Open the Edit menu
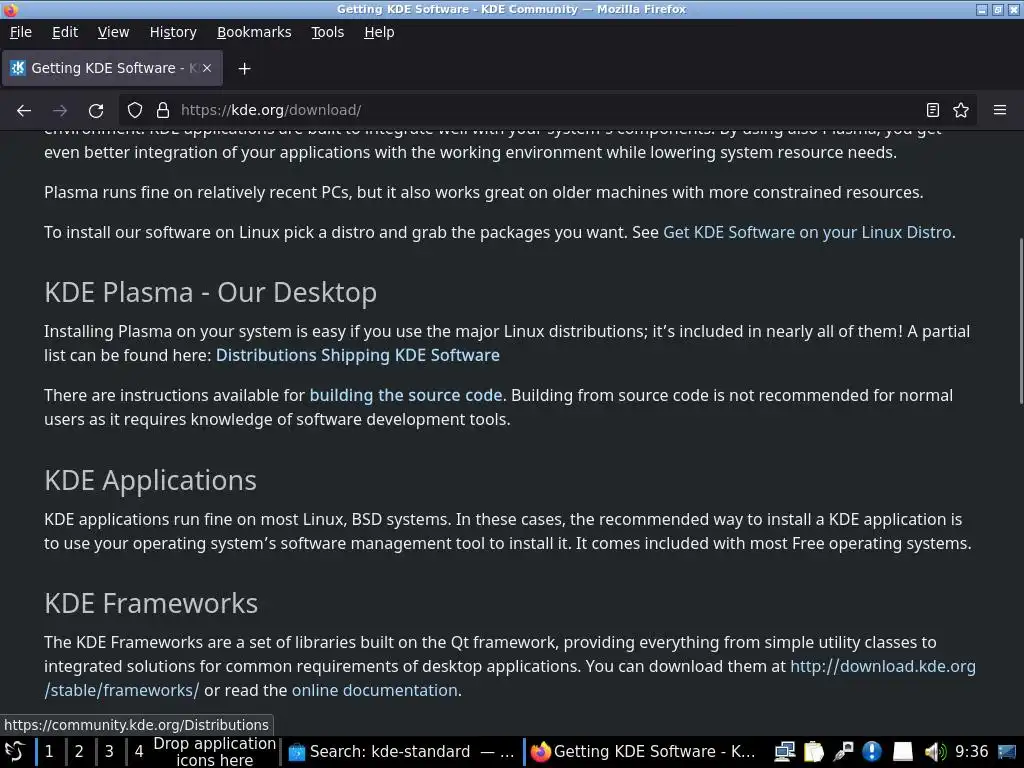The width and height of the screenshot is (1024, 768). click(65, 32)
